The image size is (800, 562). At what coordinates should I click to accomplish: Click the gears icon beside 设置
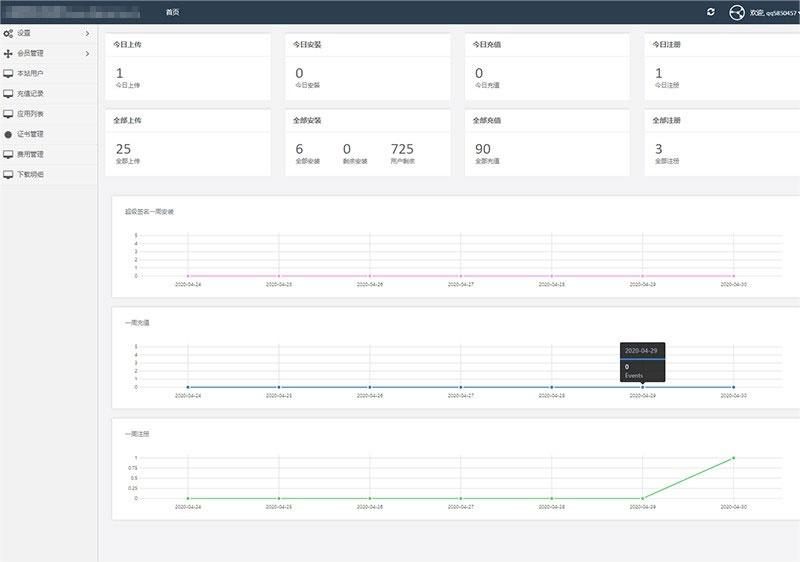[8, 33]
